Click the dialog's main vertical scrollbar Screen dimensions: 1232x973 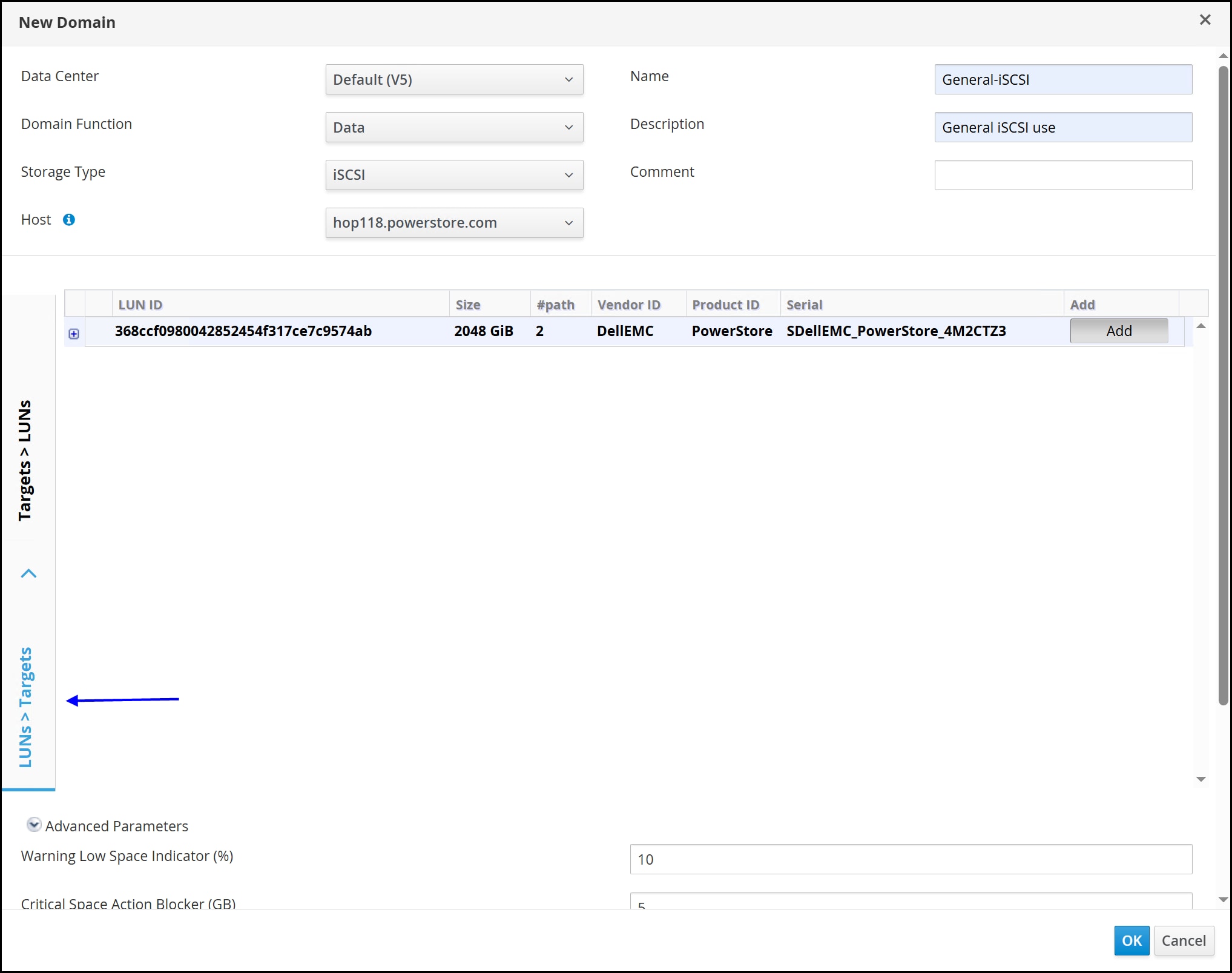[x=1224, y=385]
